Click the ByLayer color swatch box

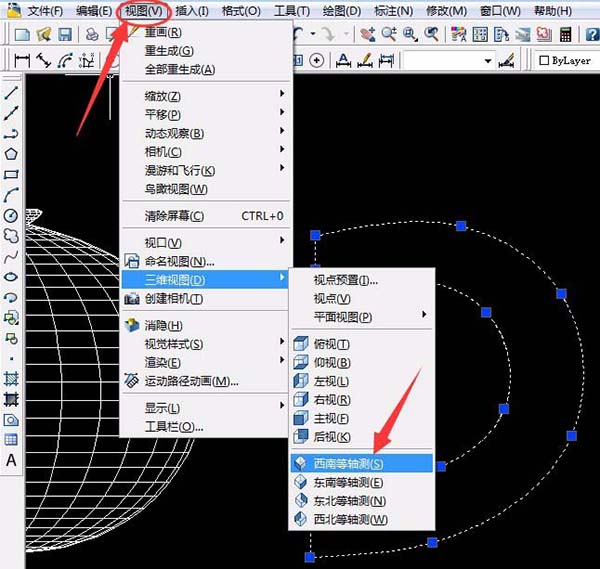(x=544, y=60)
